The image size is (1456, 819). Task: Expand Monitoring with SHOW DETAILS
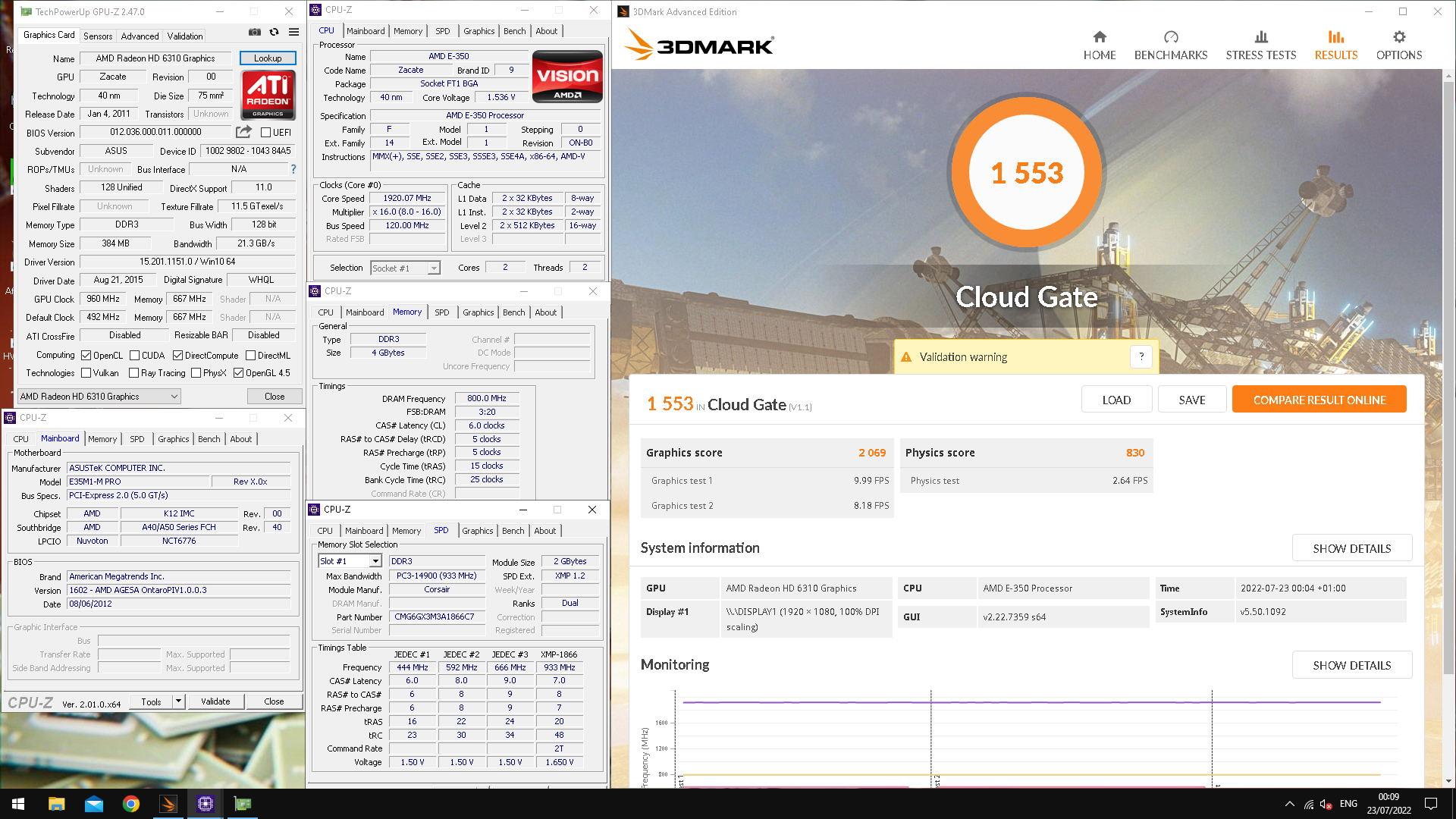pos(1351,665)
